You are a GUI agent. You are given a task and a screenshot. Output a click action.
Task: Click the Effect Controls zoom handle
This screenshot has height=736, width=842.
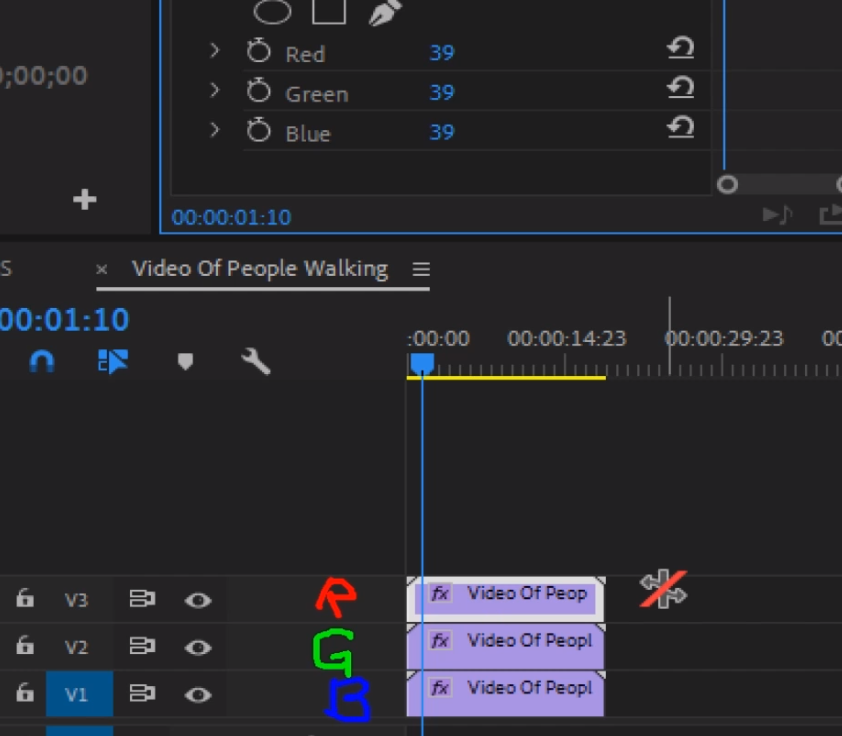click(x=728, y=185)
